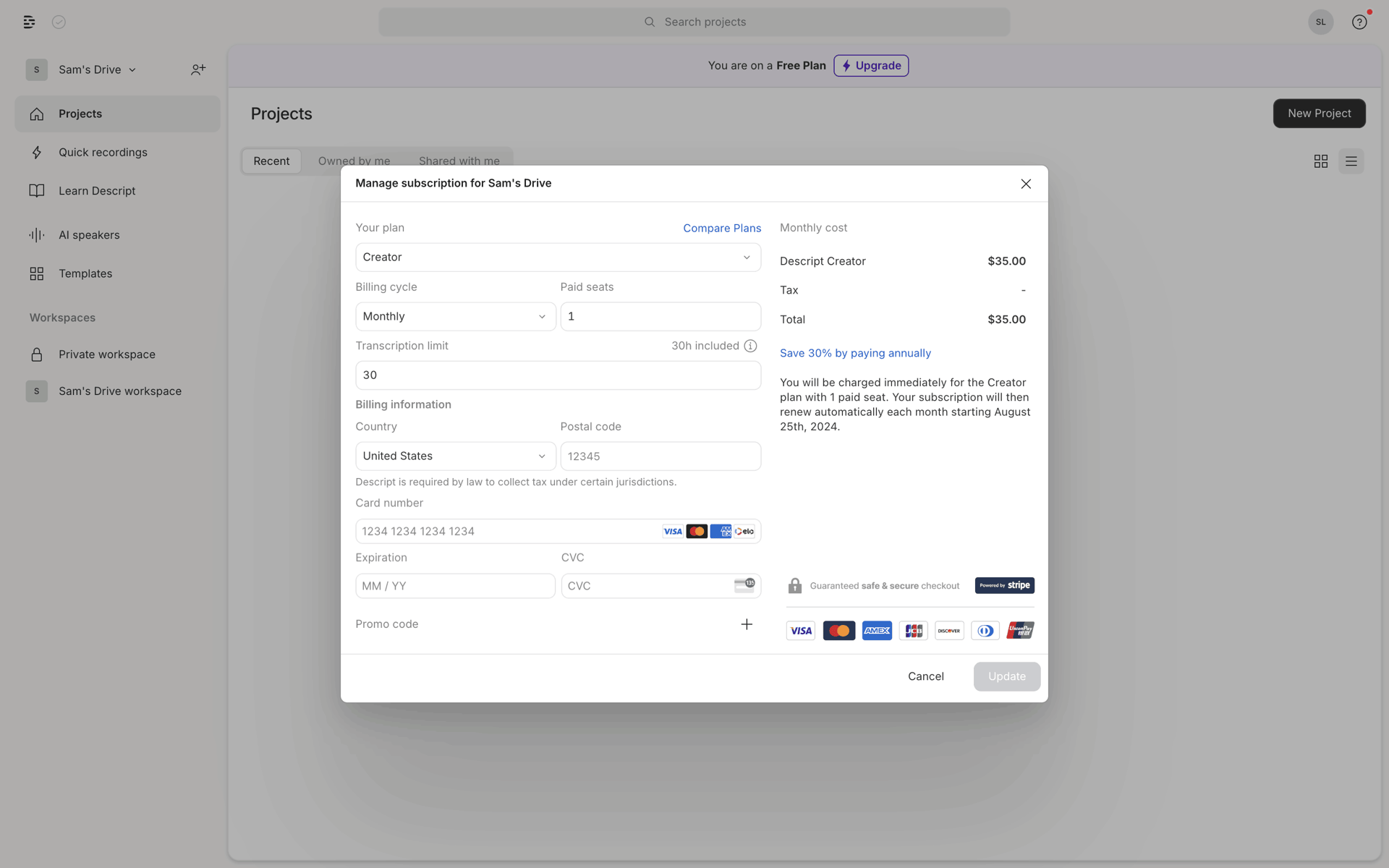Screen dimensions: 1389x868
Task: Open the United States country dropdown
Action: coord(455,456)
